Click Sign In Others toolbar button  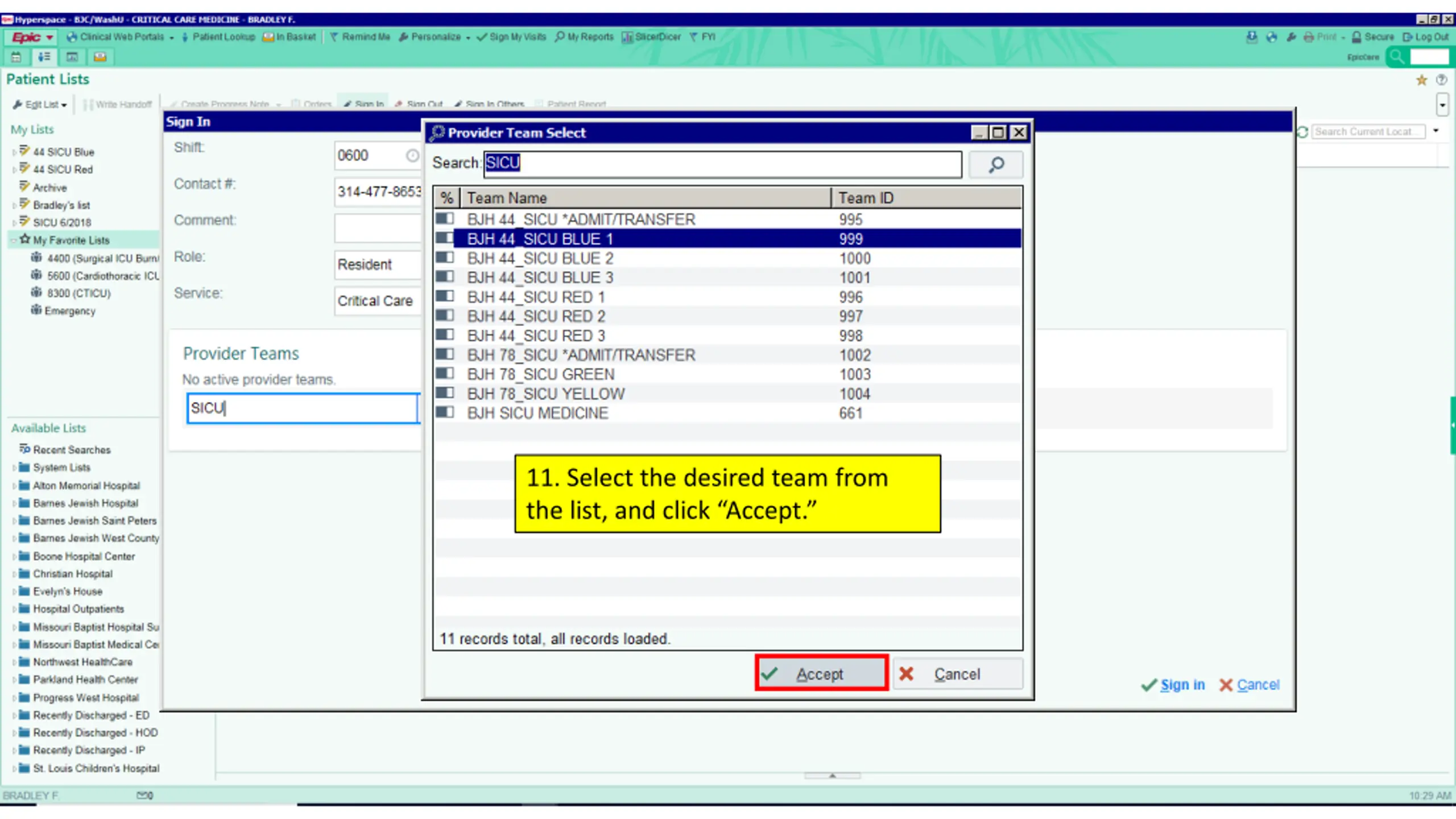tap(489, 104)
